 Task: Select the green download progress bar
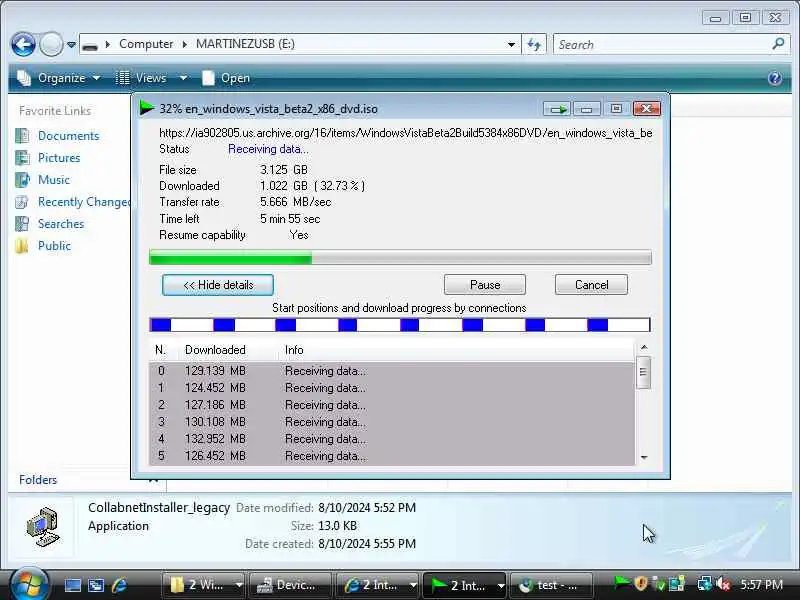[x=400, y=258]
